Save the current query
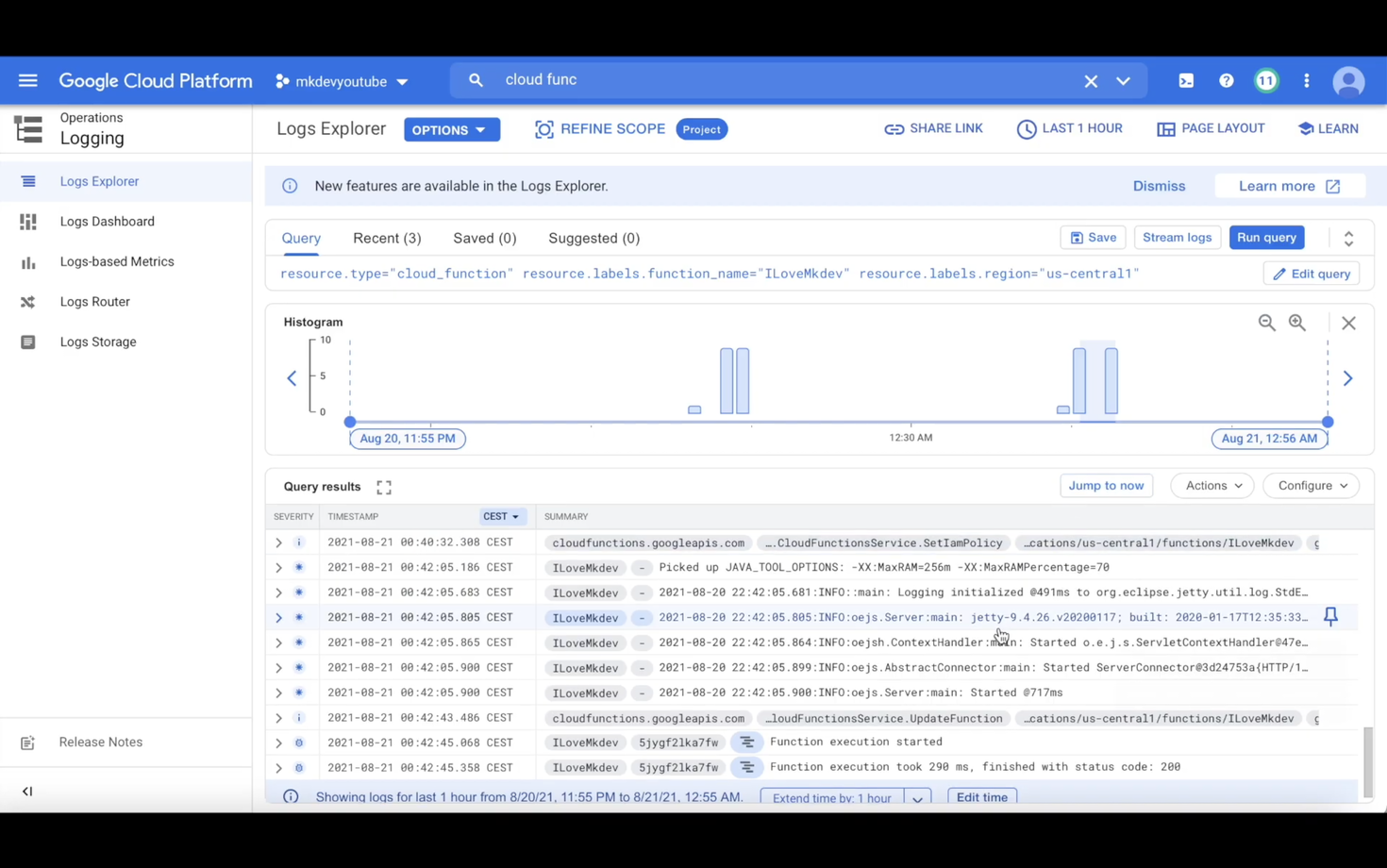The height and width of the screenshot is (868, 1387). [1093, 238]
